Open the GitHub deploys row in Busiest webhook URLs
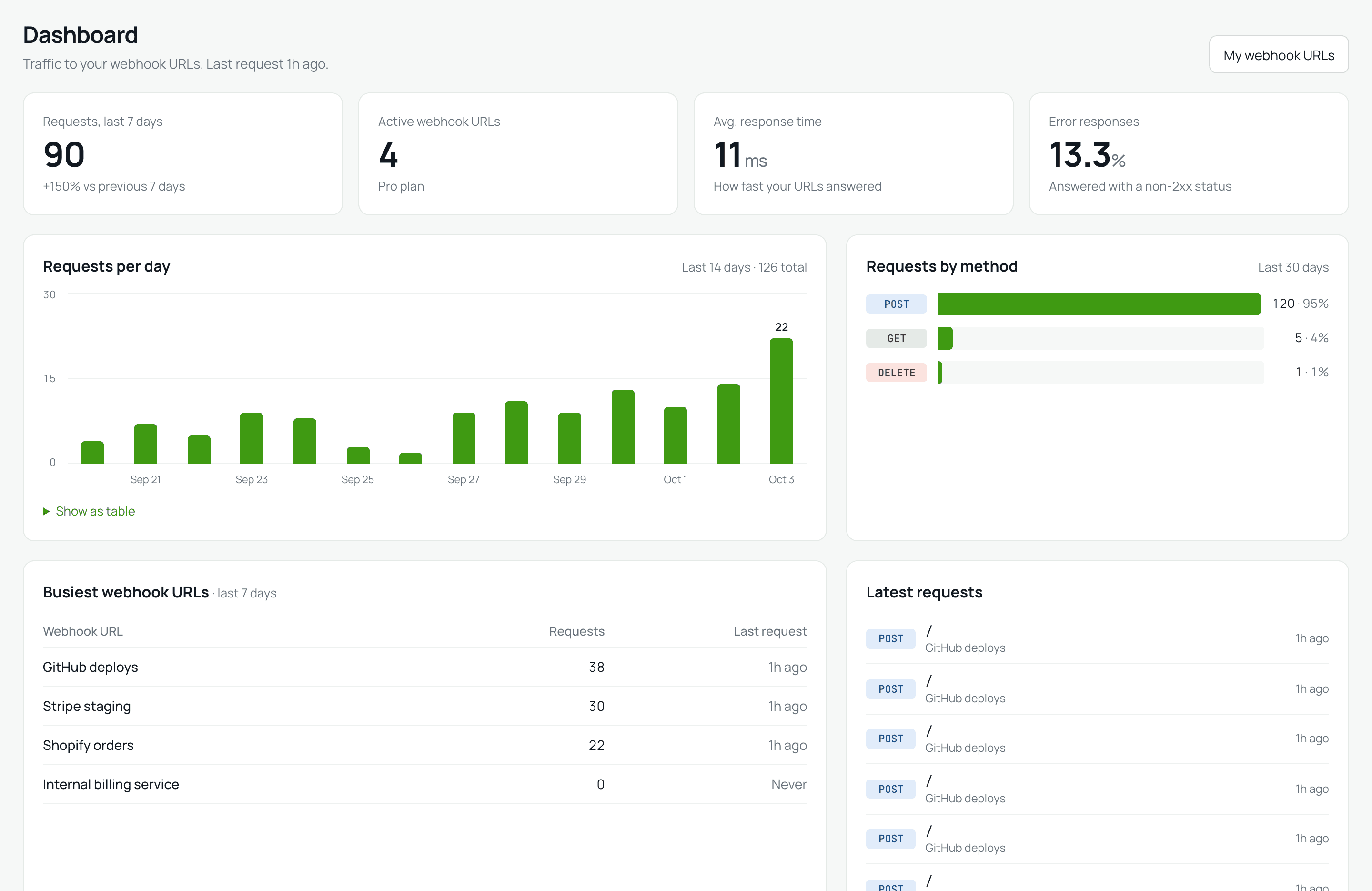Viewport: 1372px width, 891px height. pyautogui.click(x=424, y=667)
